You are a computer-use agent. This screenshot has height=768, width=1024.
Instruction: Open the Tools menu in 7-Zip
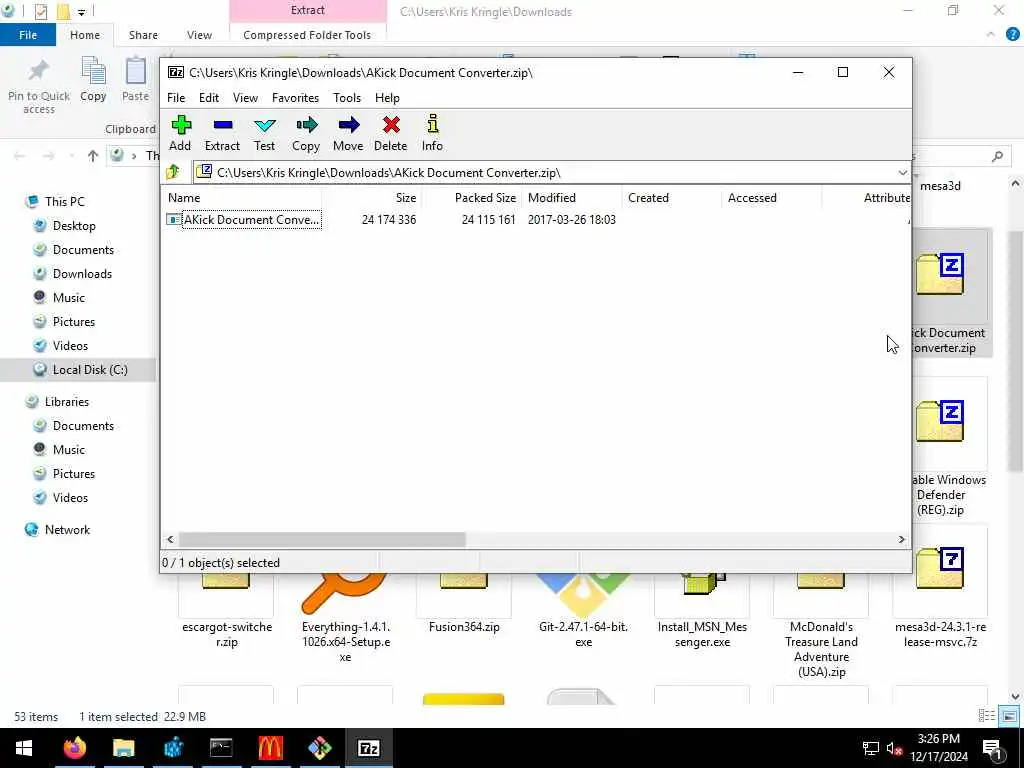point(347,98)
